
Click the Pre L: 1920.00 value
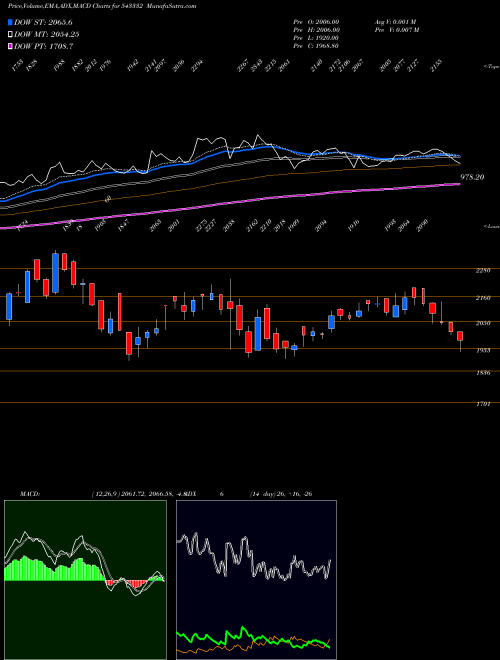tap(316, 38)
